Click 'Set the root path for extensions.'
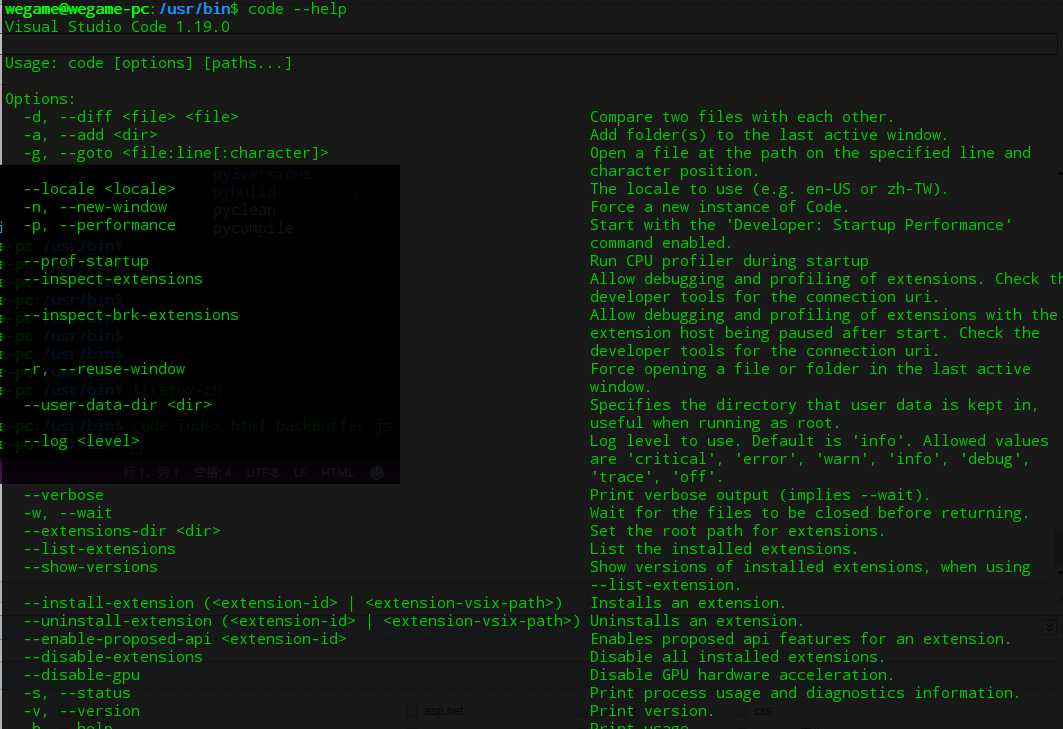1063x729 pixels. [x=738, y=531]
